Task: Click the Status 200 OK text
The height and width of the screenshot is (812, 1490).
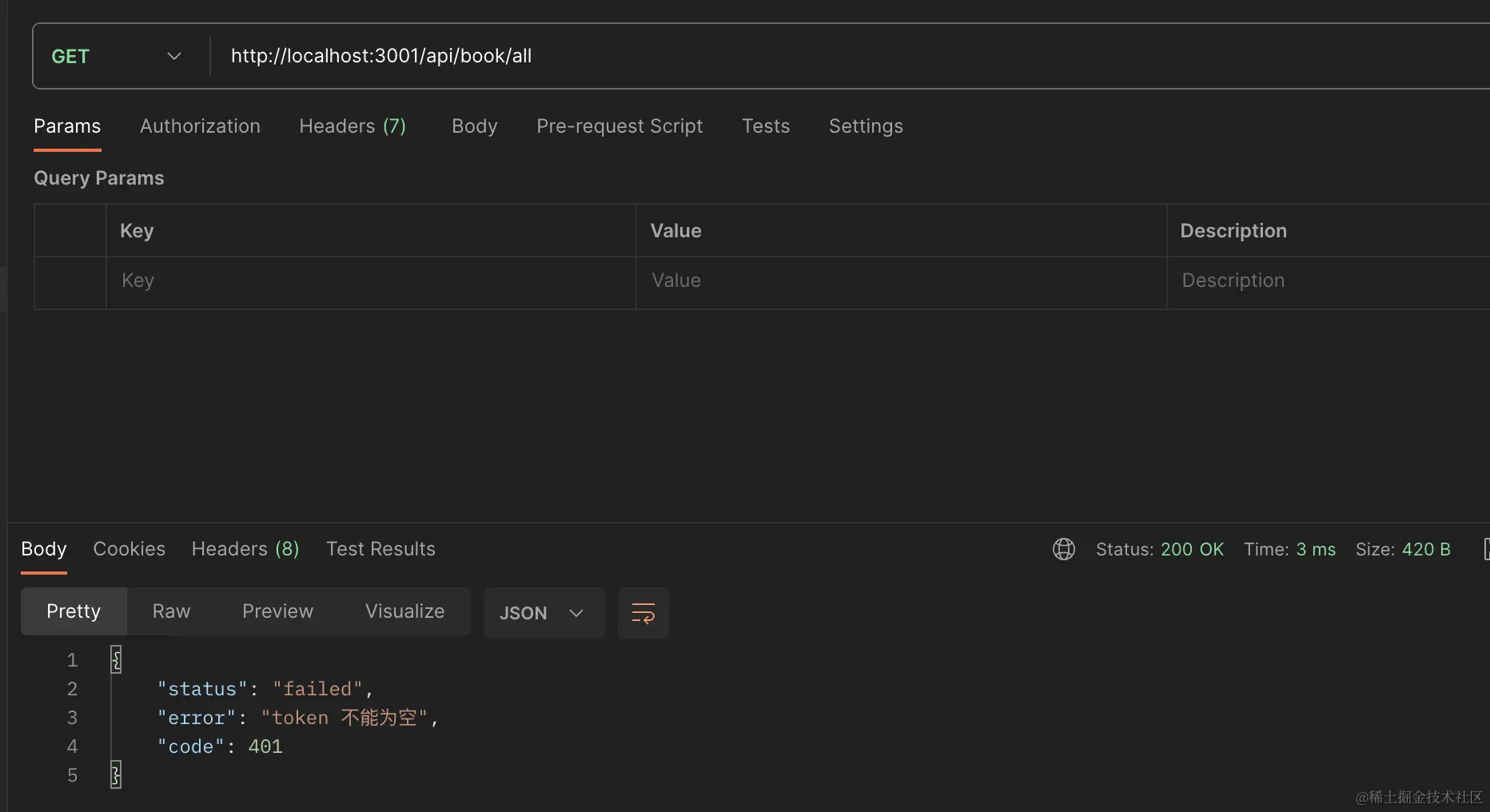Action: pos(1159,549)
